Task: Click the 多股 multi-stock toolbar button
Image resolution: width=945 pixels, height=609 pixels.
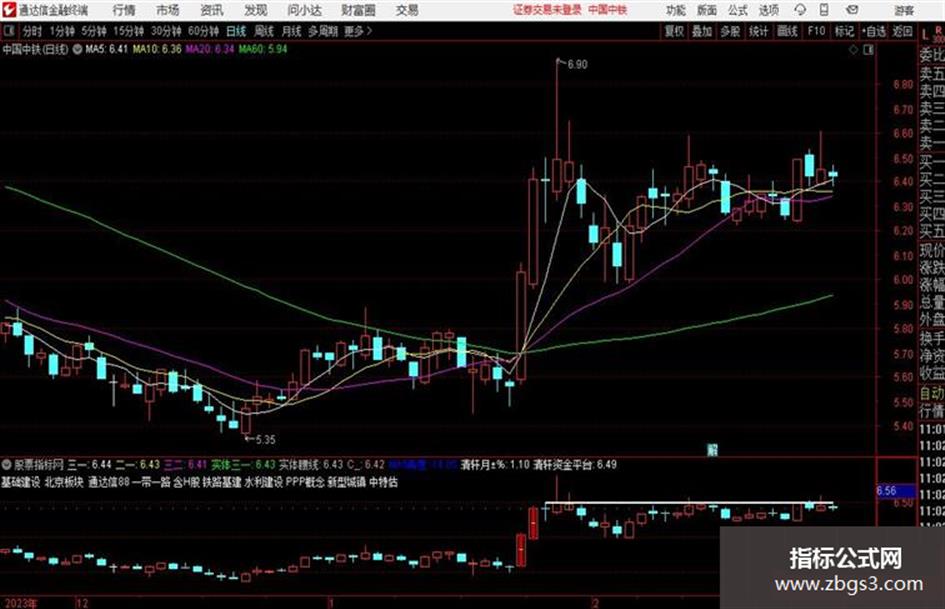Action: [730, 31]
